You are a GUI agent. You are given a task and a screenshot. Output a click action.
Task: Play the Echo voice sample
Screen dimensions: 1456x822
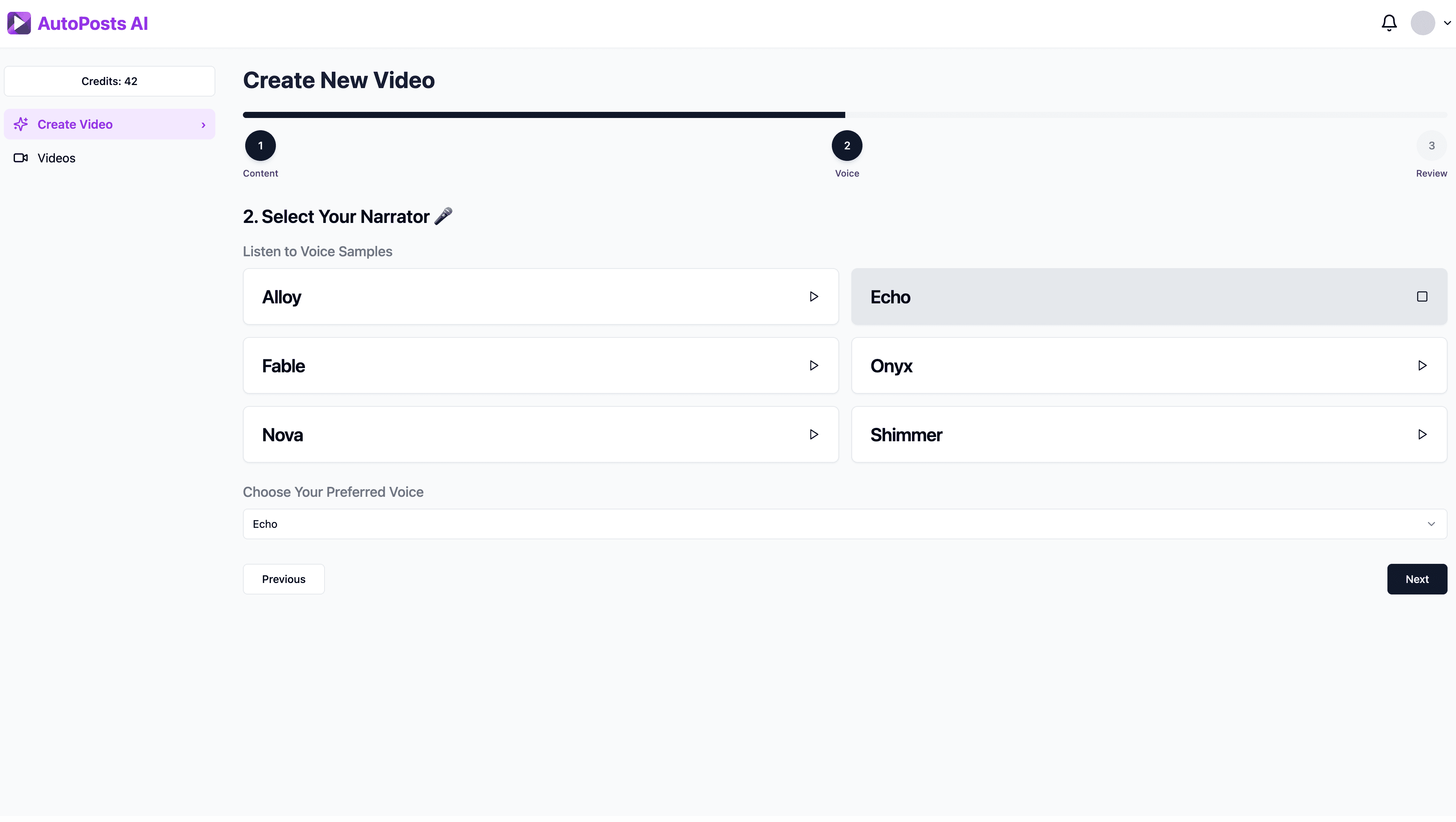click(1422, 296)
